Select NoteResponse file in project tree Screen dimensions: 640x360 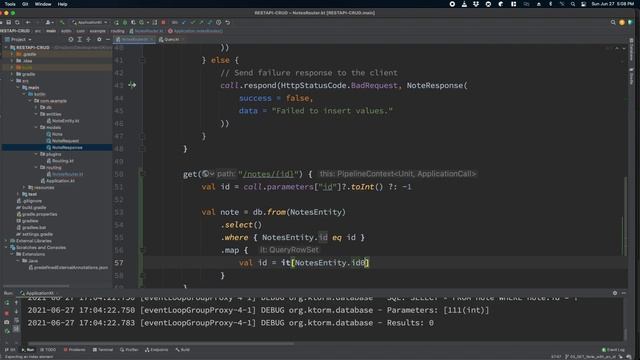pos(64,147)
